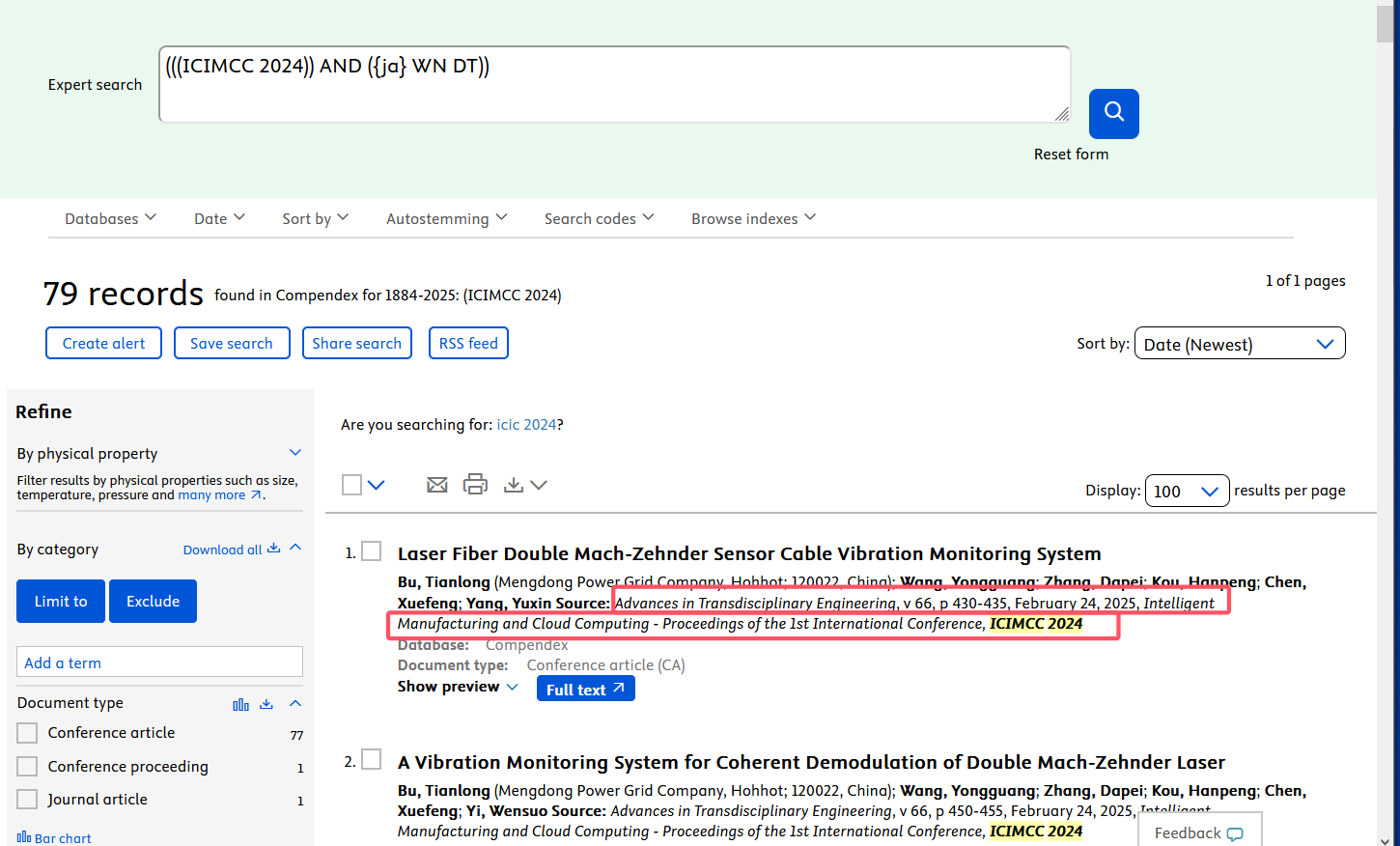Screen dimensions: 1400x846
Task: Open the Display 100 results per page dropdown
Action: tap(1187, 491)
